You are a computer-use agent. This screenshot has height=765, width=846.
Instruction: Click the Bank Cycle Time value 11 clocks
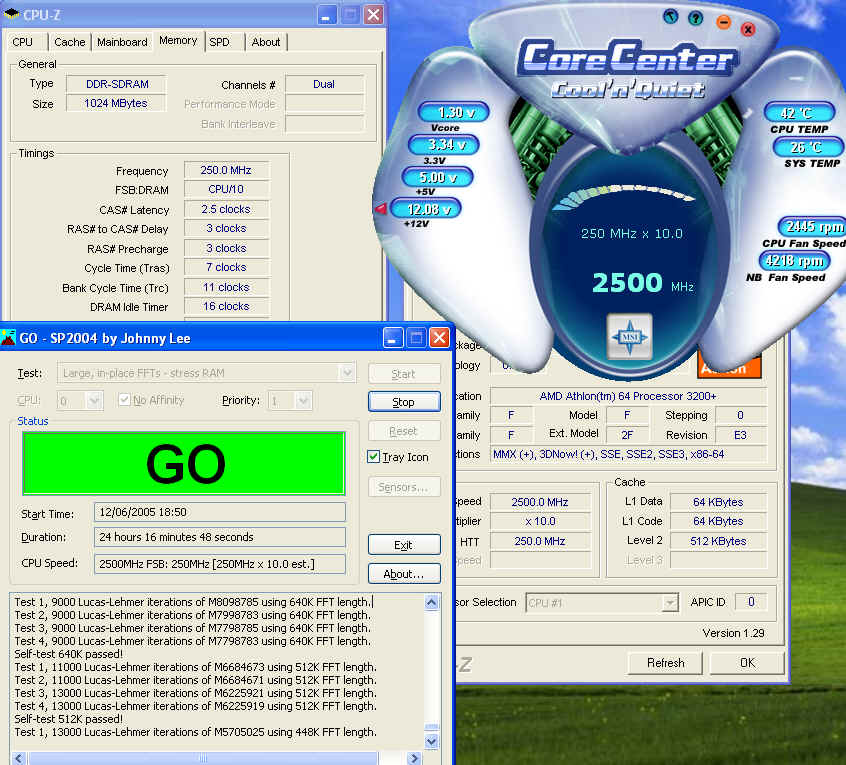click(x=227, y=287)
